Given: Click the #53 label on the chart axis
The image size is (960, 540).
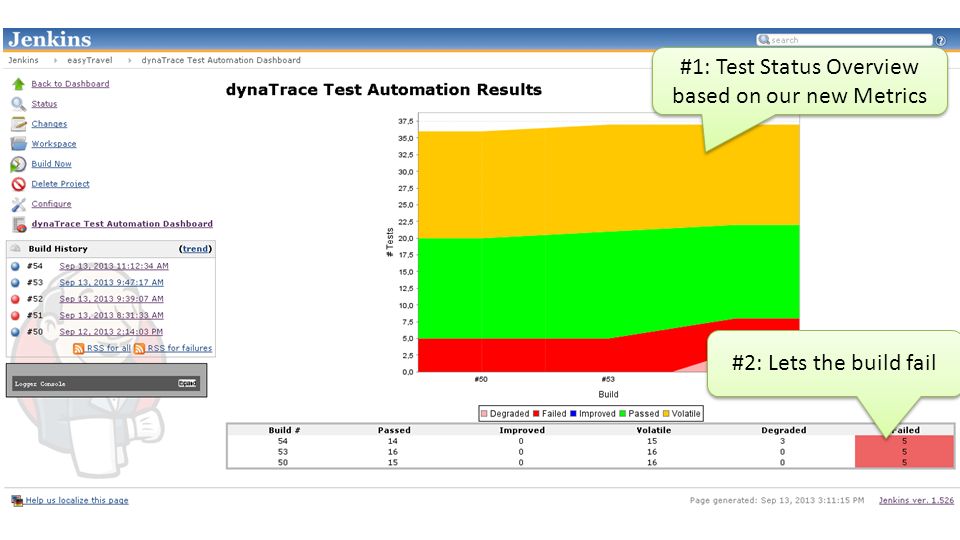Looking at the screenshot, I should pyautogui.click(x=607, y=380).
